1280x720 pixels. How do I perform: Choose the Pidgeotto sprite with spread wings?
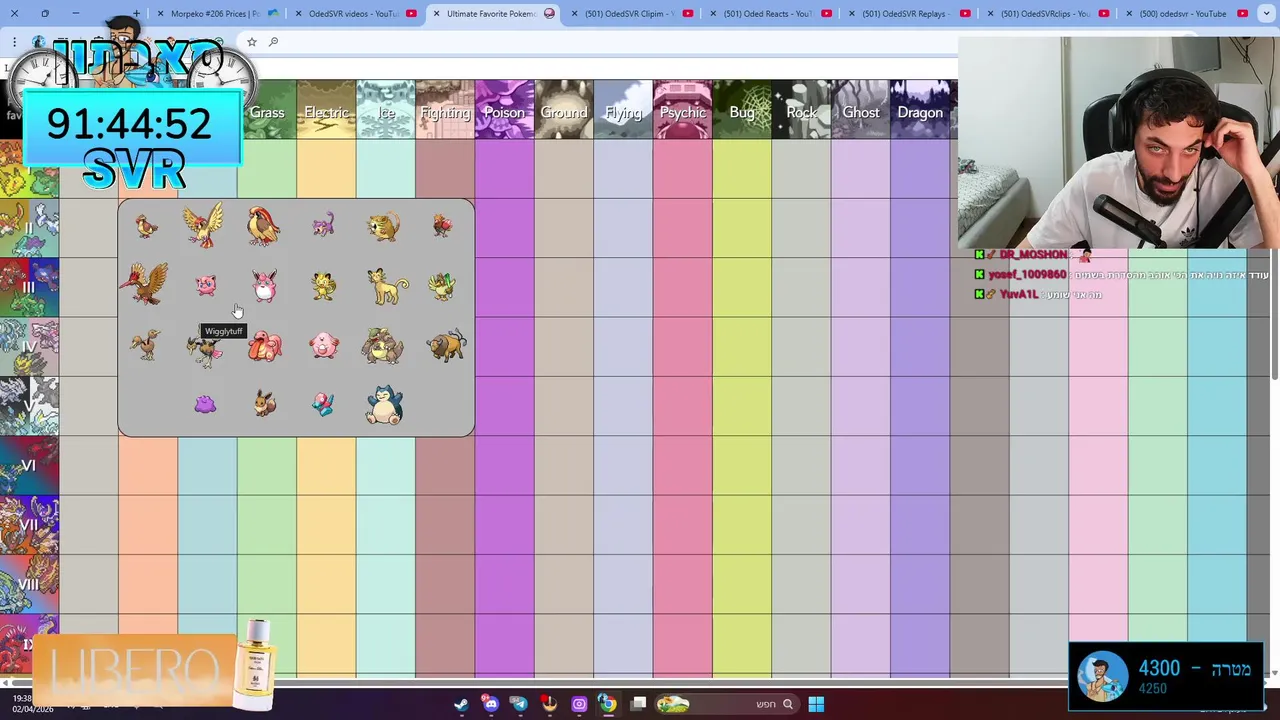203,225
